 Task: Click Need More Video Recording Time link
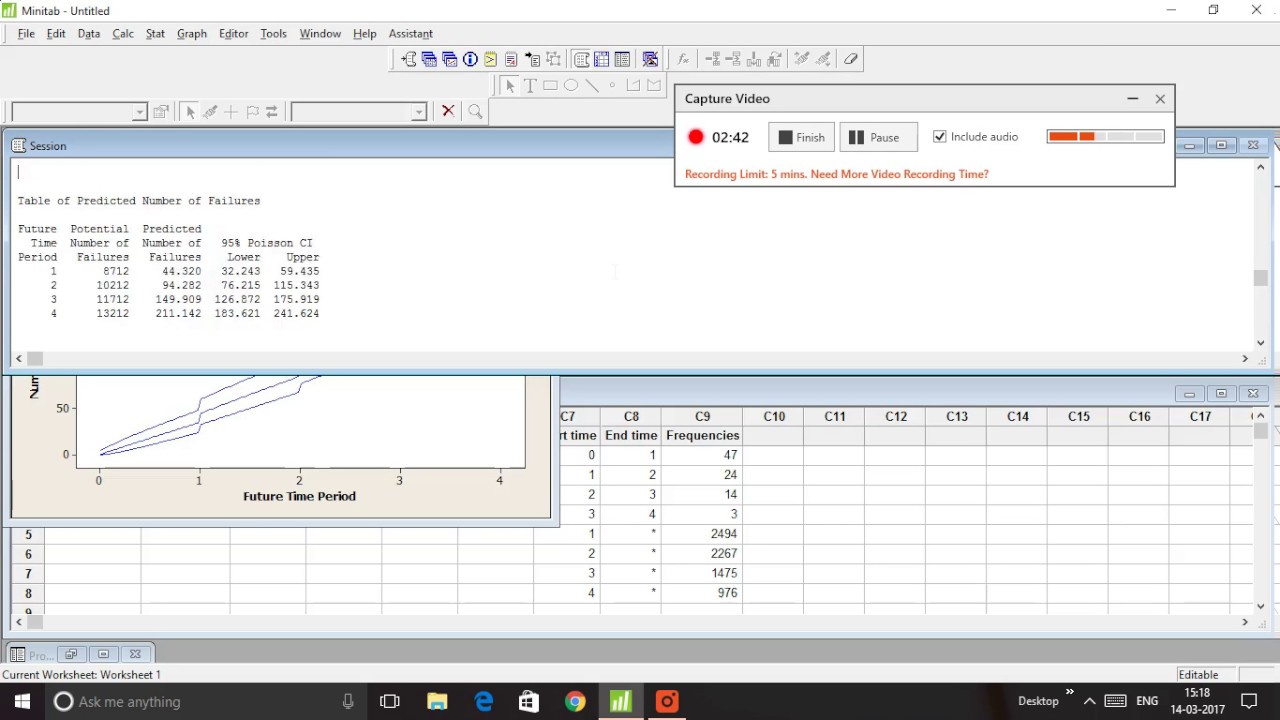click(899, 174)
